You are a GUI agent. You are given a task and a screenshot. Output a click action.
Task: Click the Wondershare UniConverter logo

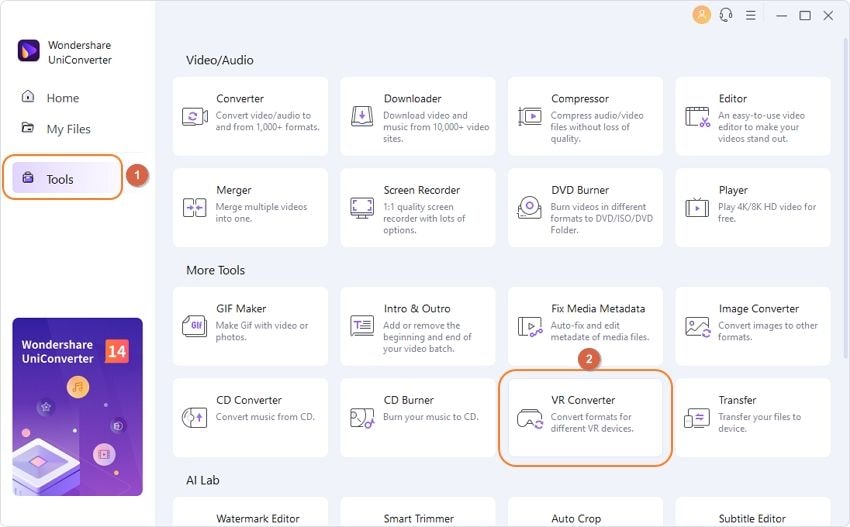[29, 51]
